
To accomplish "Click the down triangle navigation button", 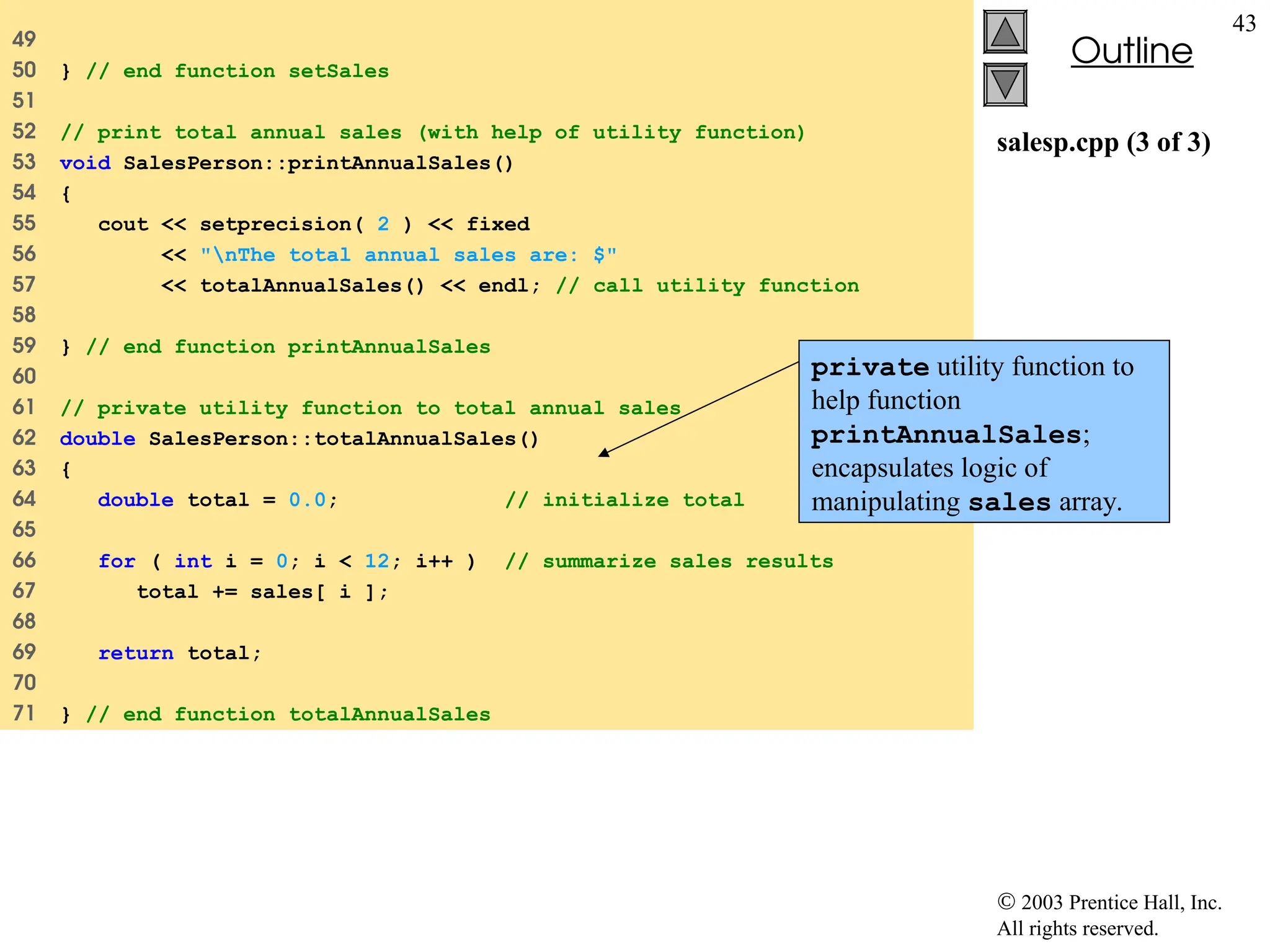I will (1005, 85).
